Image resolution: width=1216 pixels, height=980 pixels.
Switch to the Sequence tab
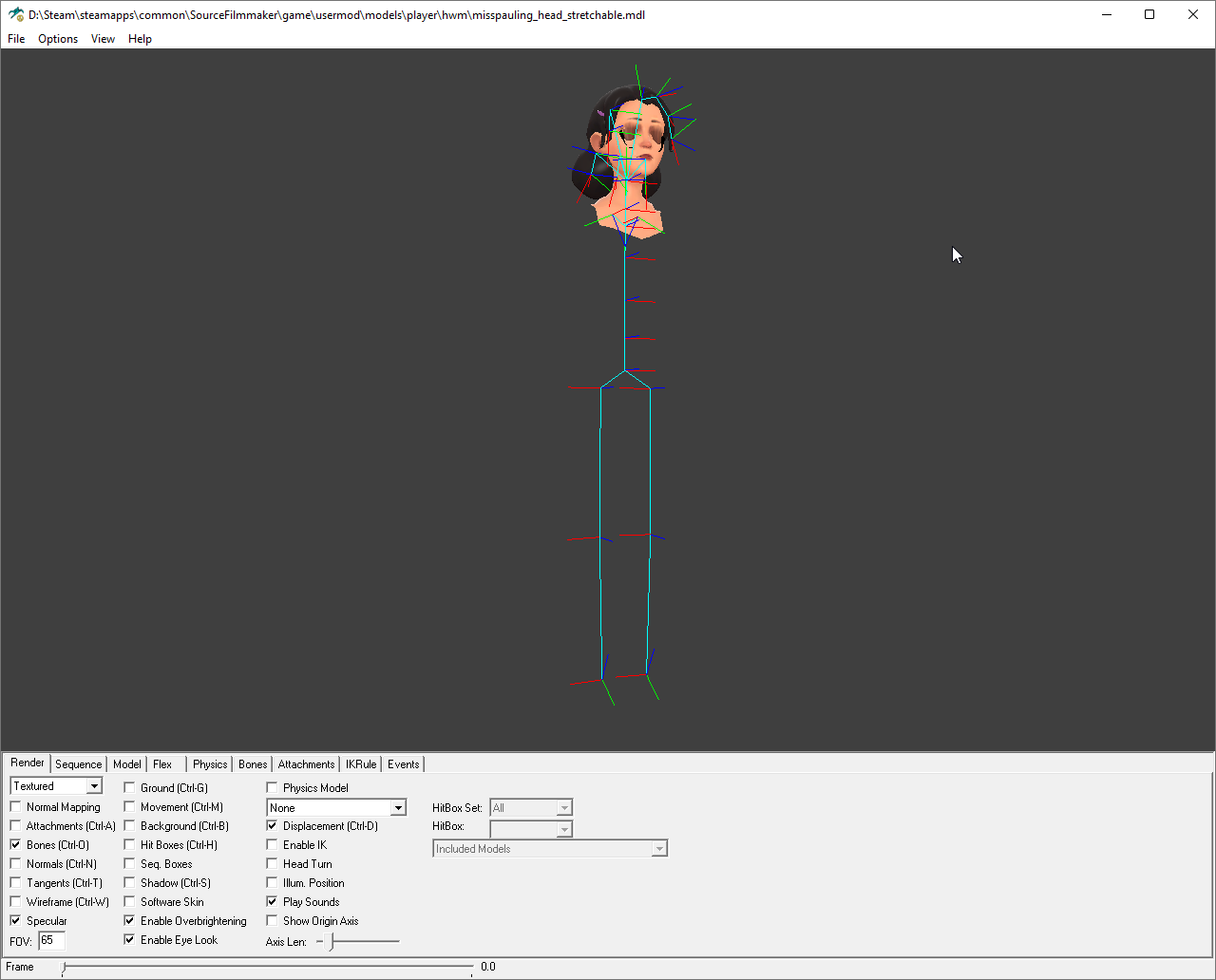click(x=78, y=764)
